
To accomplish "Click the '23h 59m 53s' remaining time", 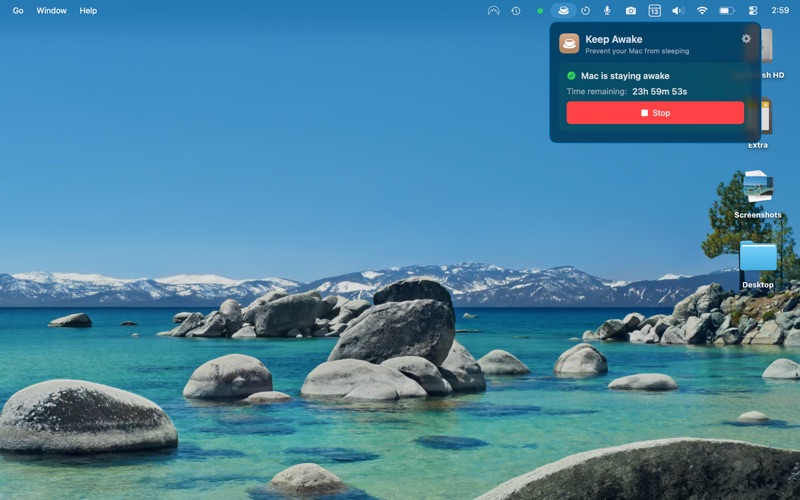I will [x=660, y=92].
